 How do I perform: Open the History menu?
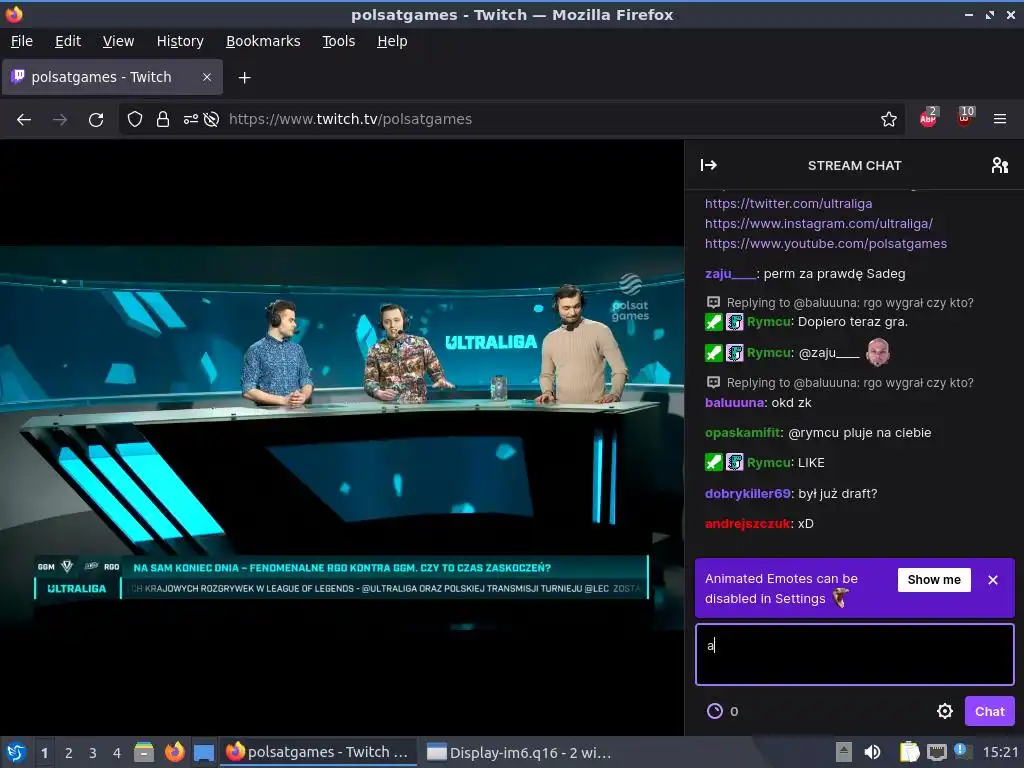tap(180, 41)
